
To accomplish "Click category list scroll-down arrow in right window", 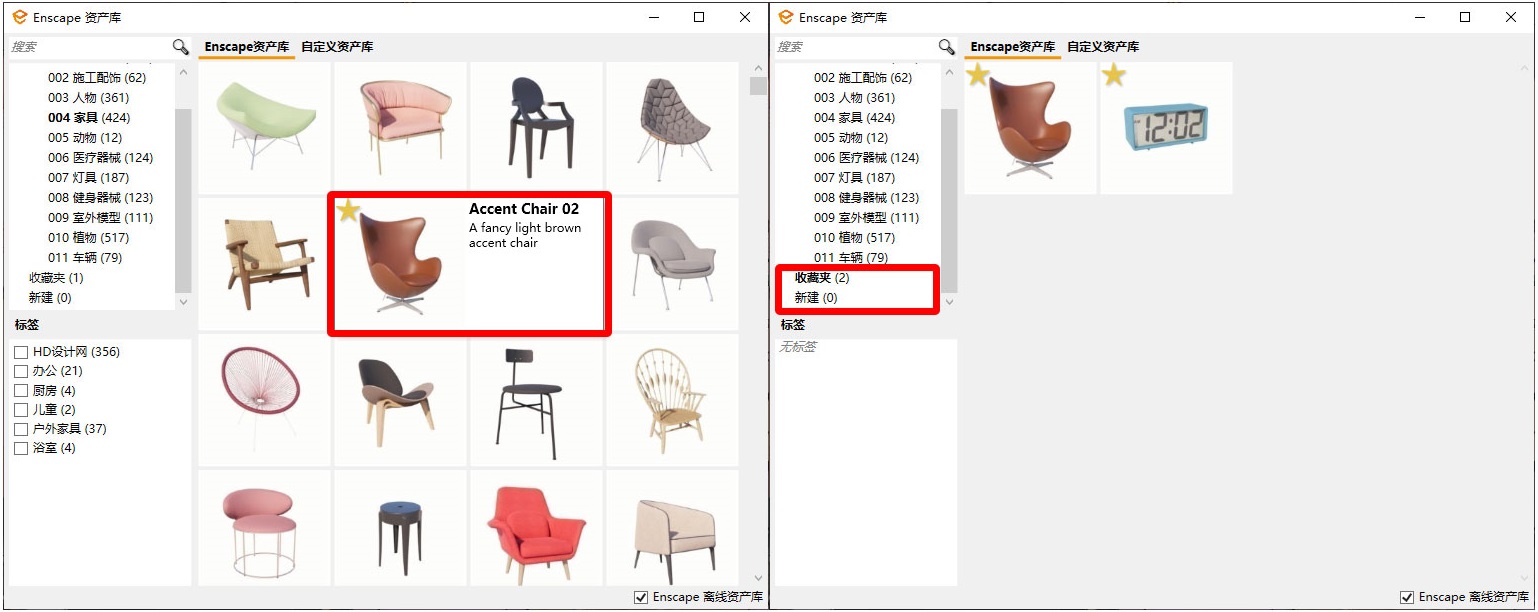I will (949, 301).
